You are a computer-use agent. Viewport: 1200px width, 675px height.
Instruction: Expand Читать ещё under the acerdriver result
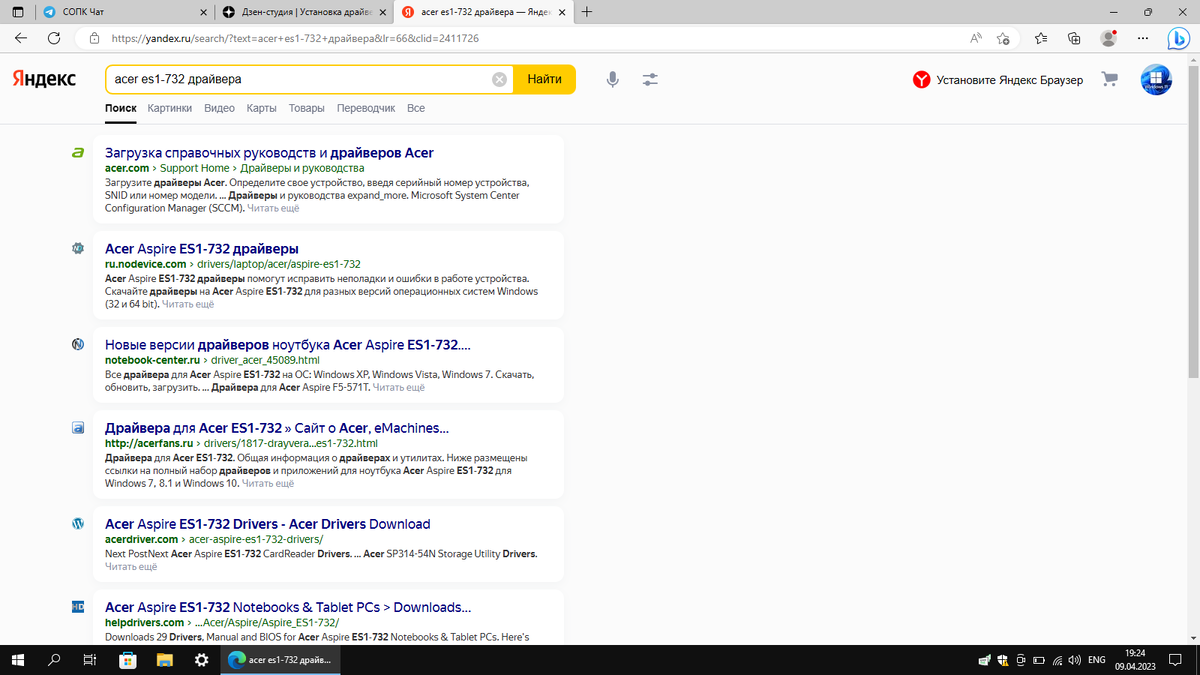coord(131,567)
